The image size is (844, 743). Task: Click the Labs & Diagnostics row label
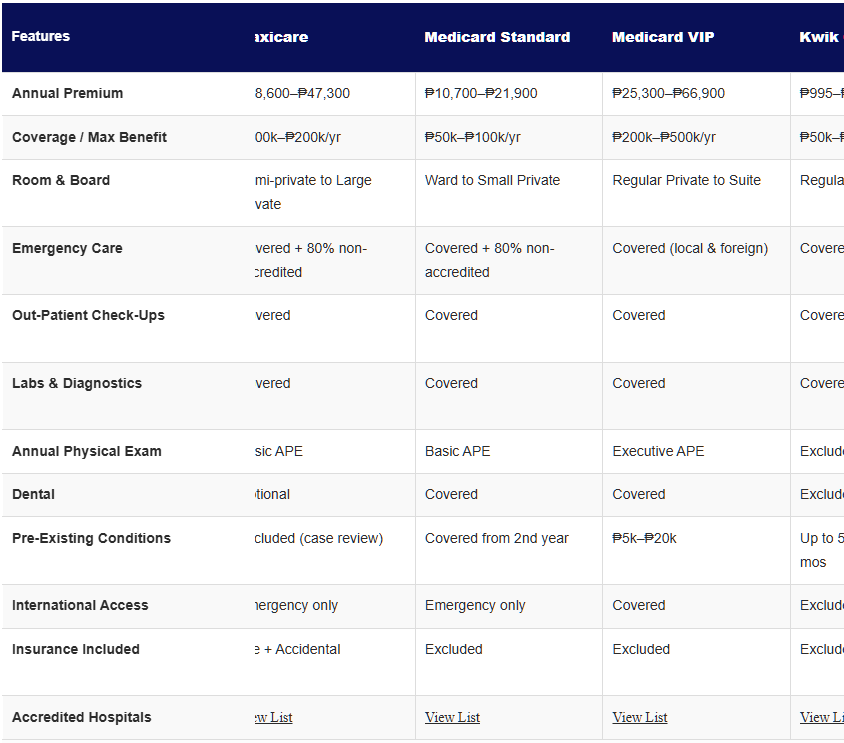[74, 383]
